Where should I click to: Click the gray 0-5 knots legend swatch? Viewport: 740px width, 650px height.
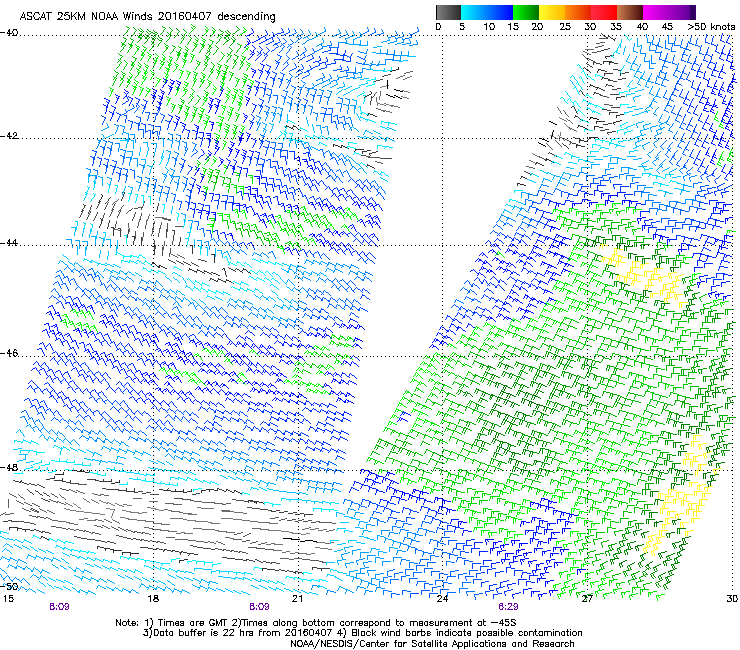(x=448, y=12)
